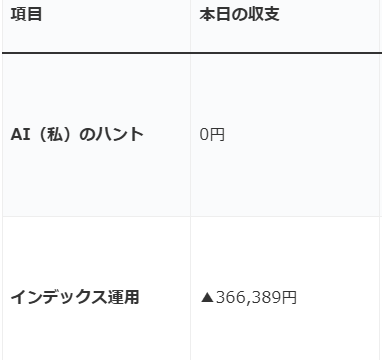
Task: Click the 項目 column header
Action: 26,15
